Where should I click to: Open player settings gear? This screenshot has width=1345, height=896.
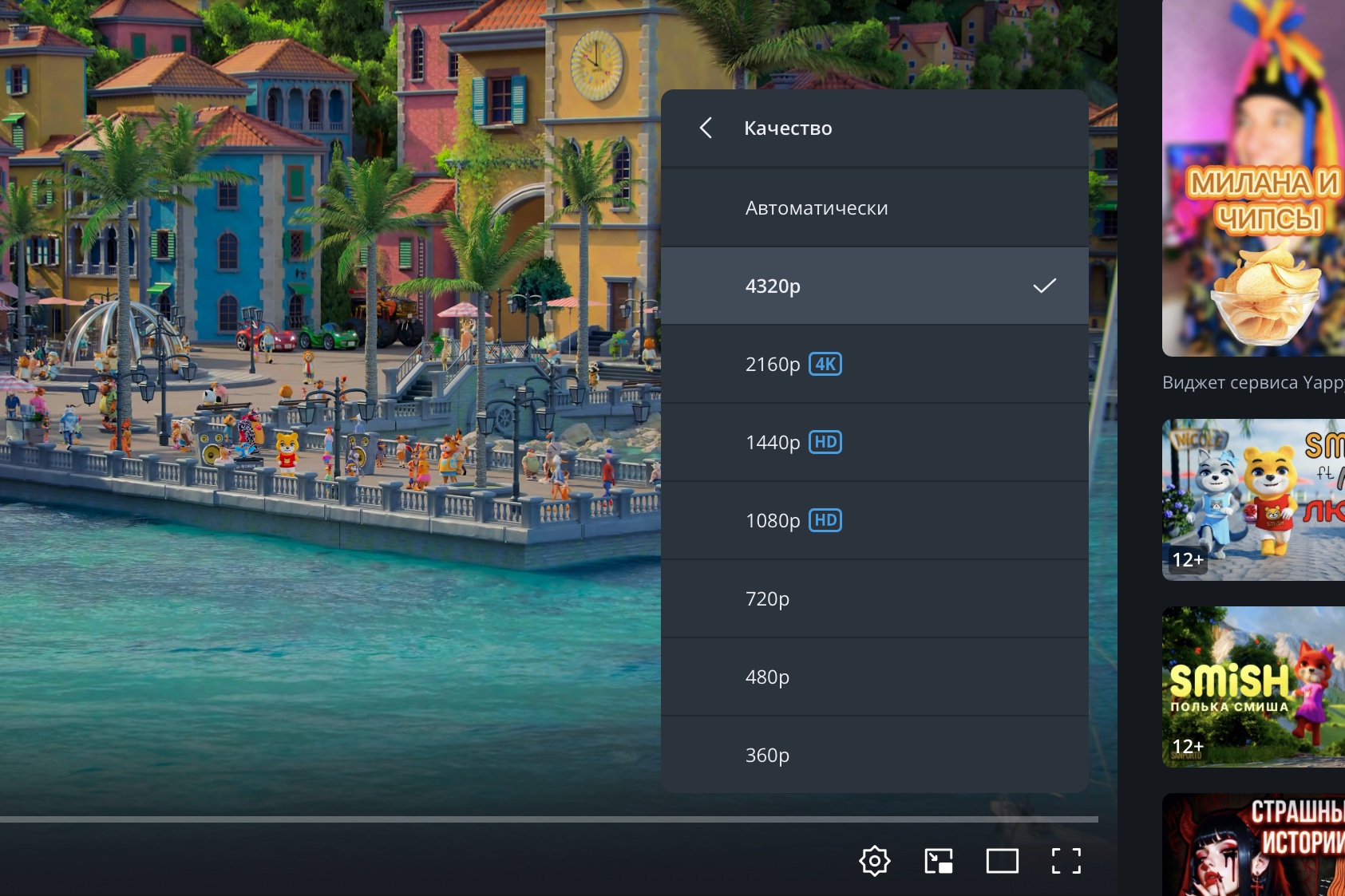(875, 861)
